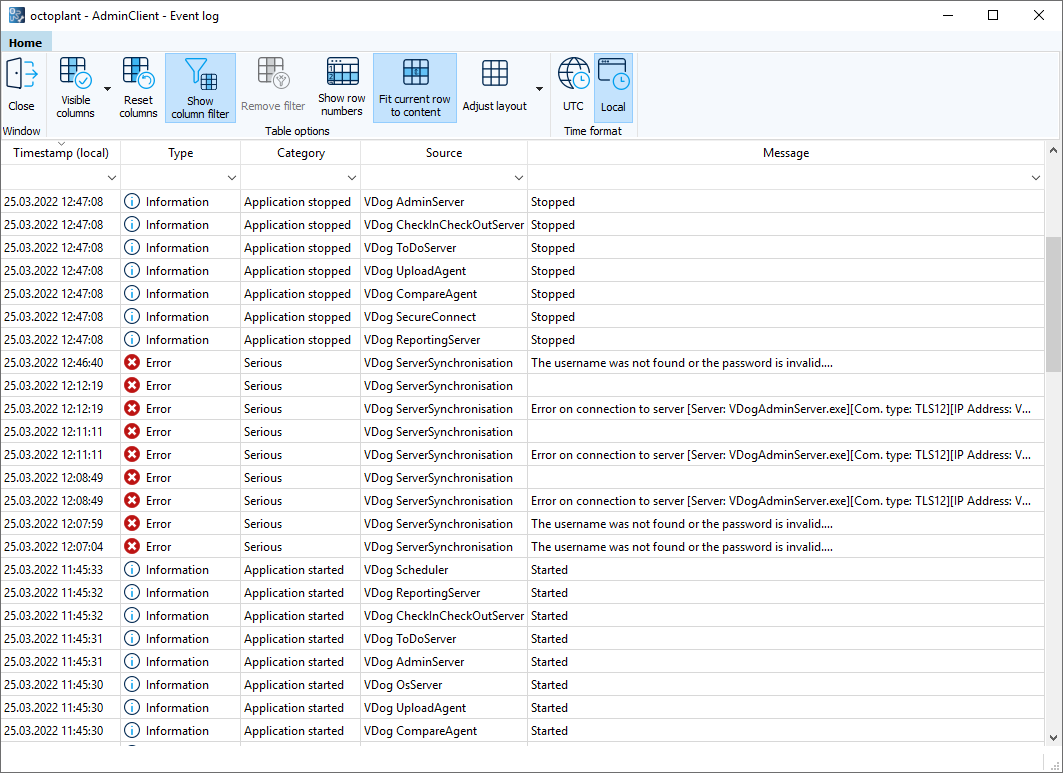The image size is (1063, 773).
Task: Switch to the Home ribbon tab
Action: pyautogui.click(x=25, y=42)
